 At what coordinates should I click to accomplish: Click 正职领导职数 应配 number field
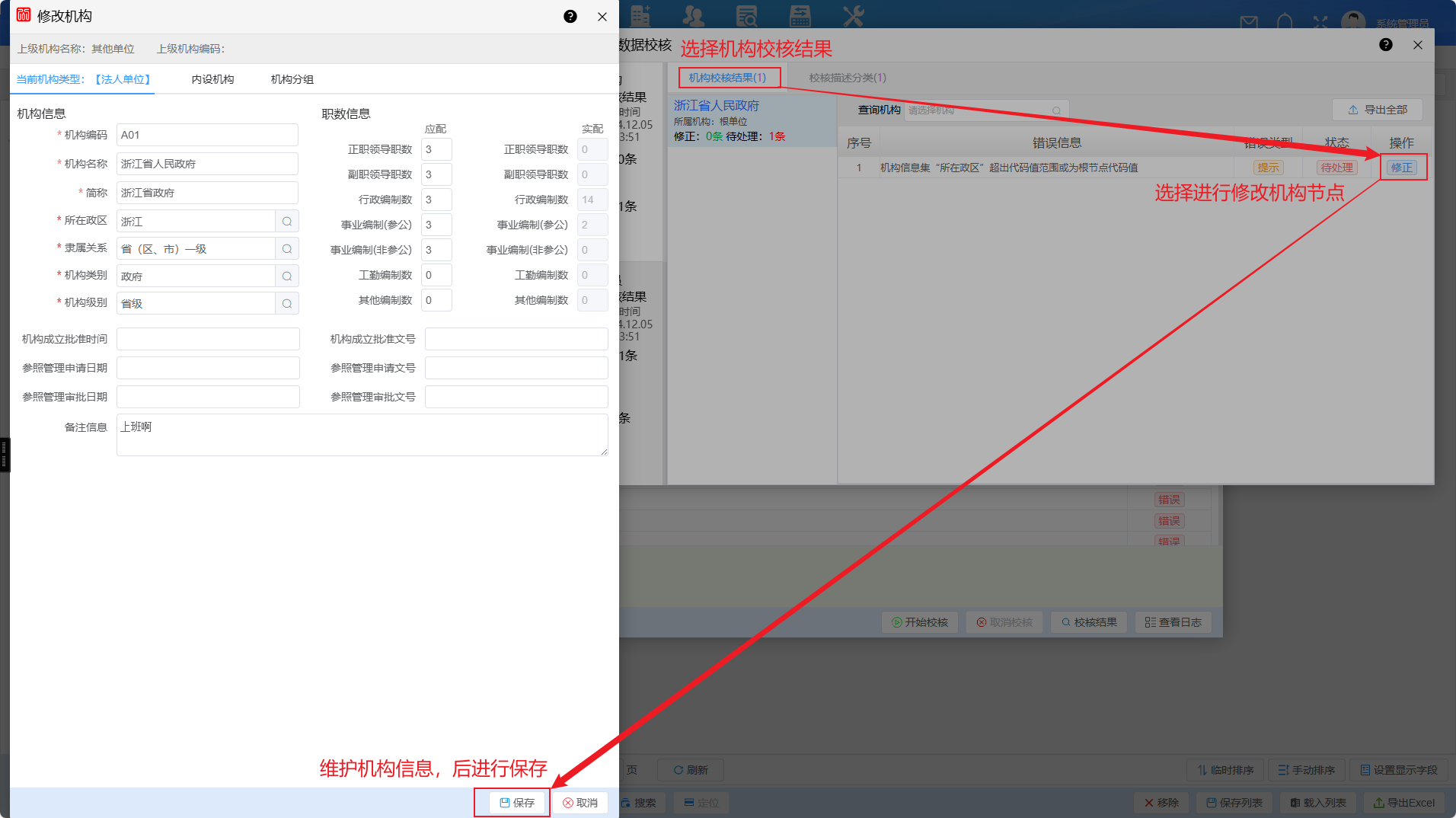click(x=436, y=150)
